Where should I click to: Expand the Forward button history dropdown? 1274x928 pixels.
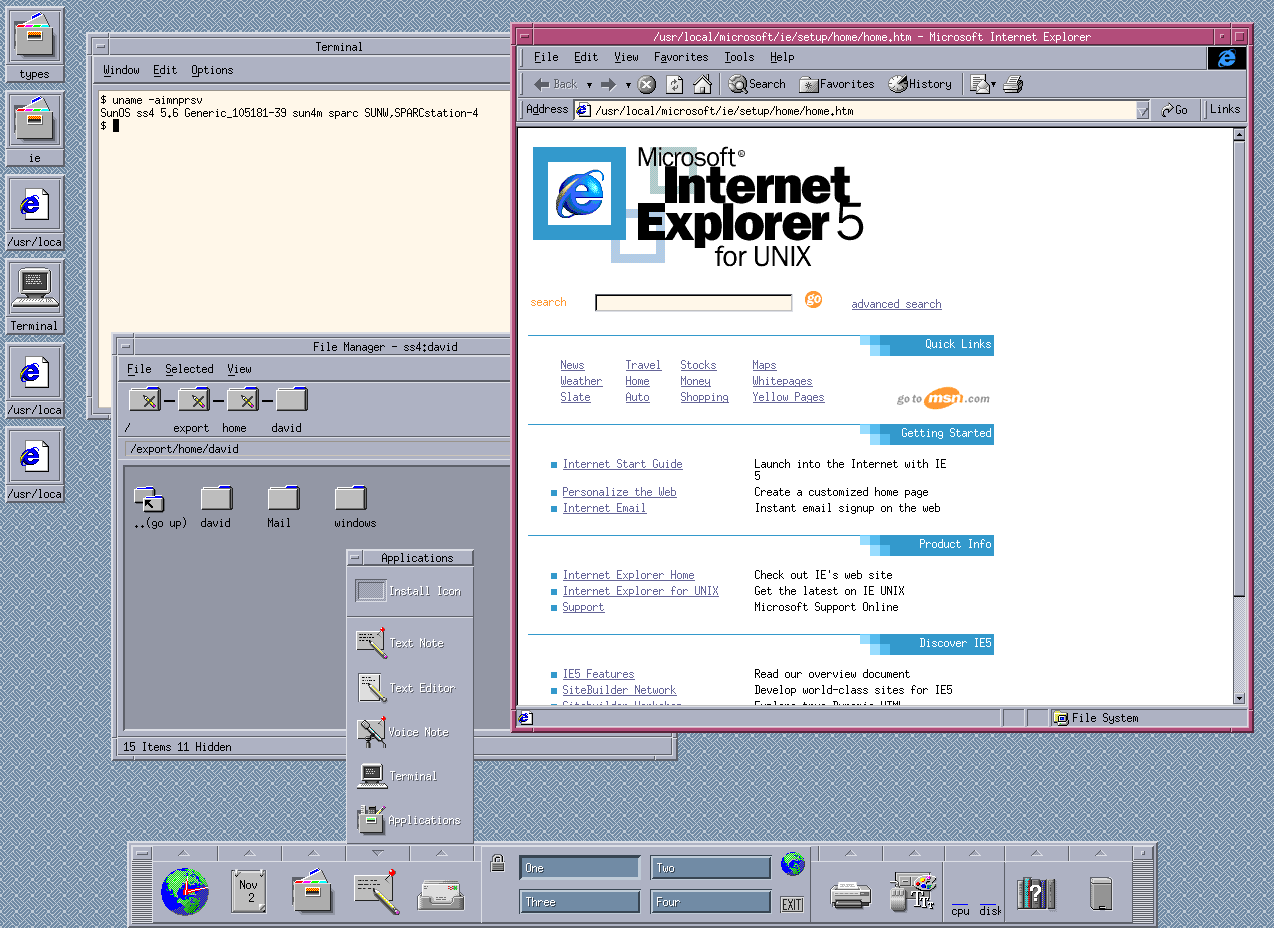[x=628, y=85]
